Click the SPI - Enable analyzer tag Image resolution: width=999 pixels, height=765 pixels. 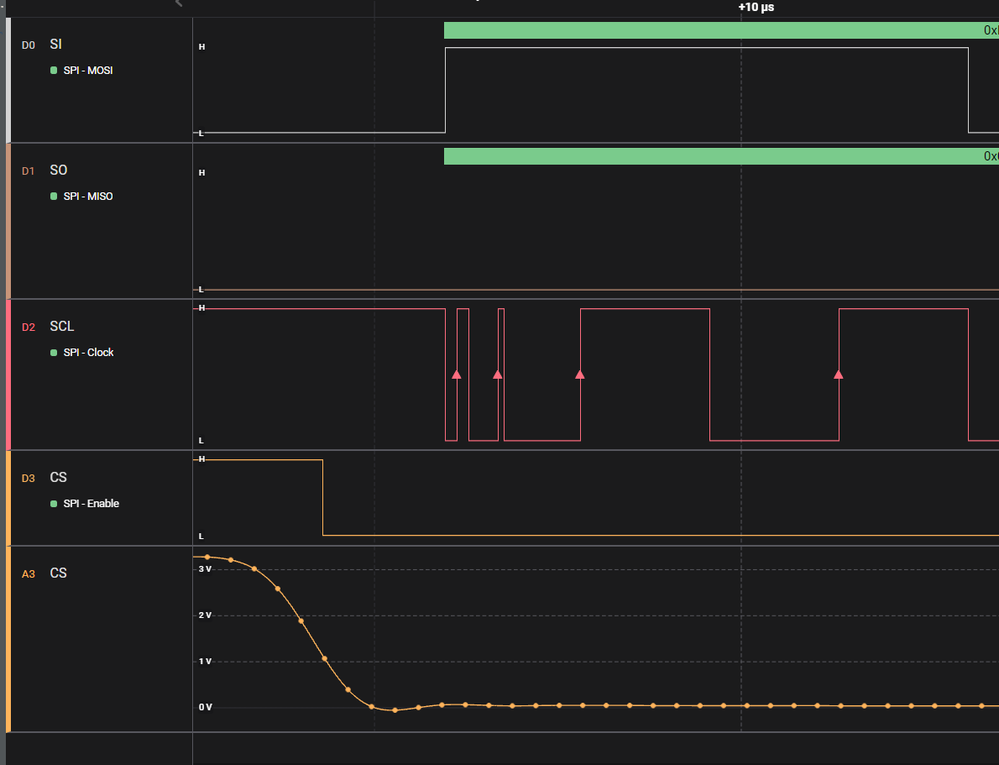pos(91,503)
